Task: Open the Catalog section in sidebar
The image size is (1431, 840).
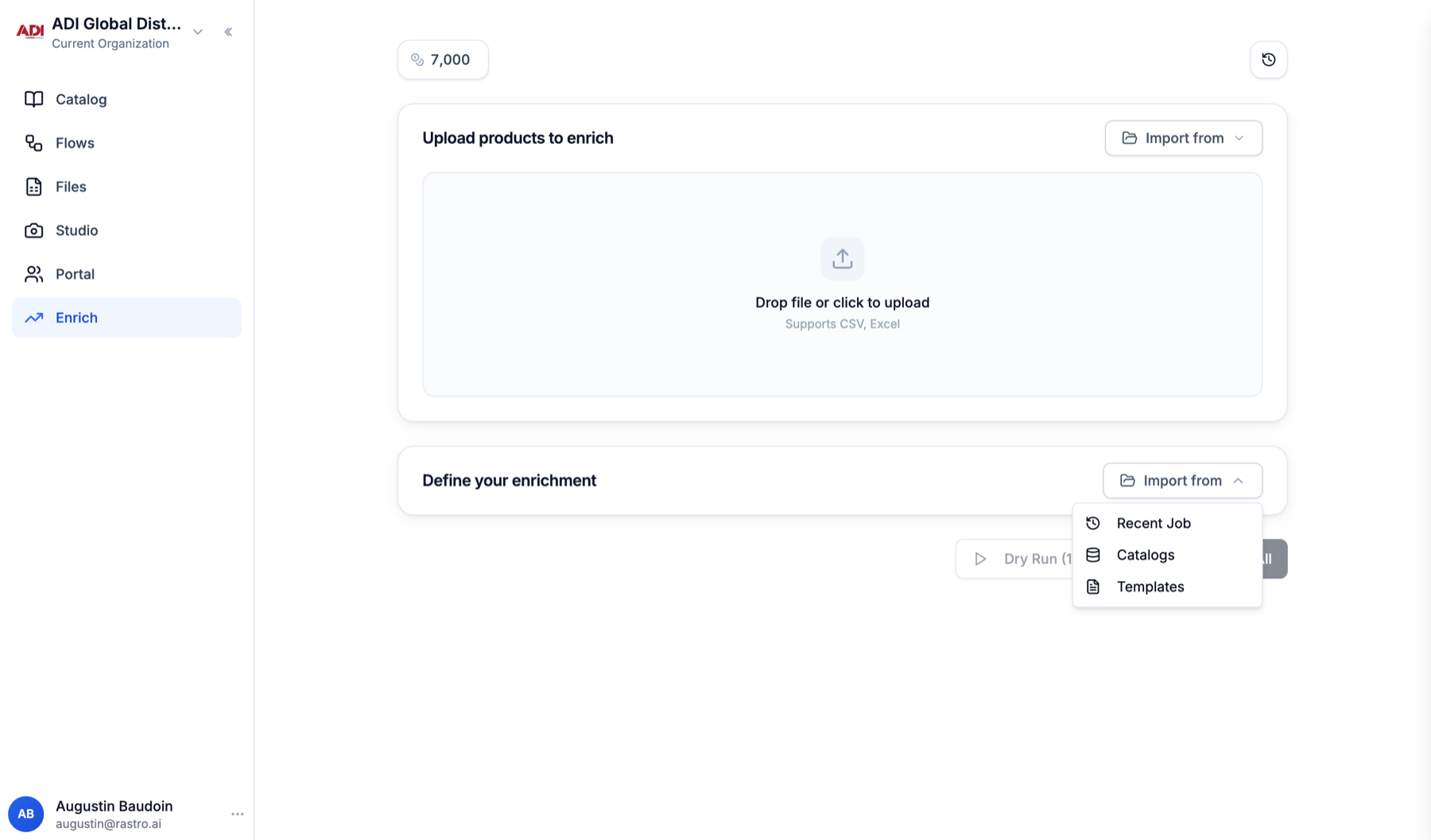Action: [x=126, y=99]
